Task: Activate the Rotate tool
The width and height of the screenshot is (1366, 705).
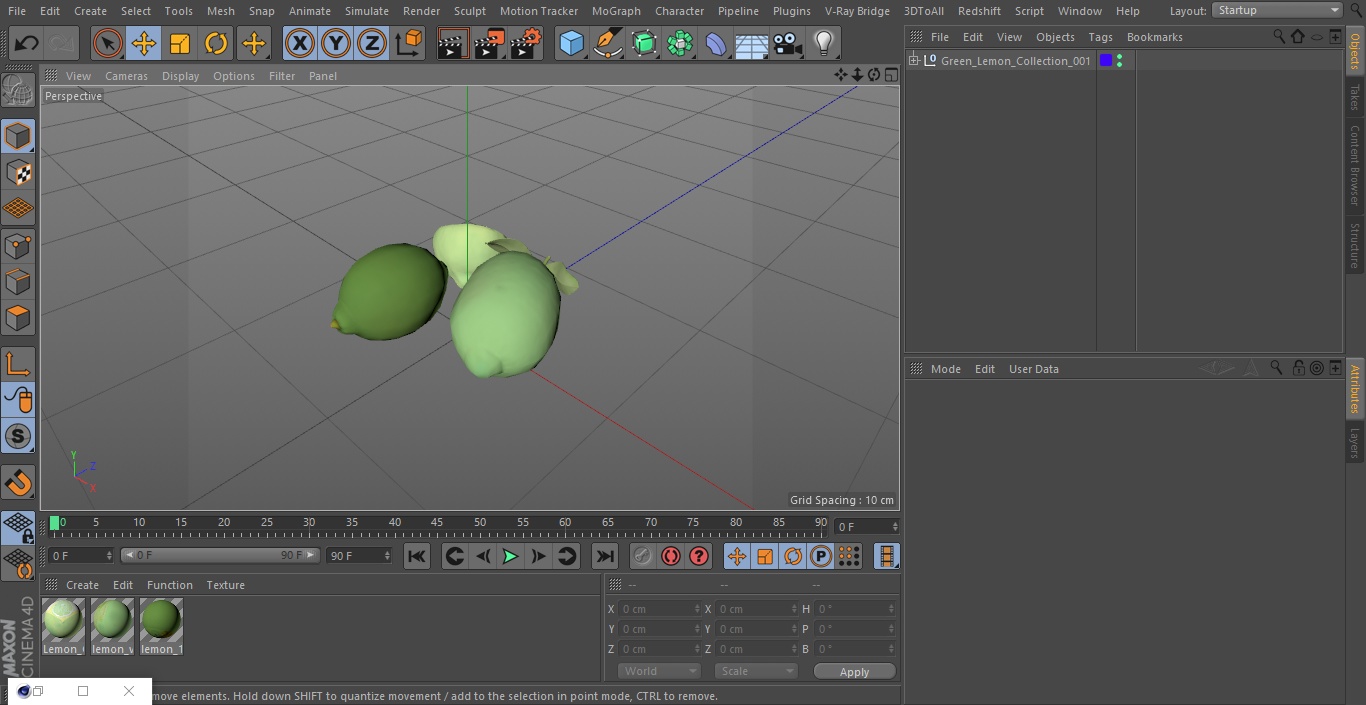Action: 216,43
